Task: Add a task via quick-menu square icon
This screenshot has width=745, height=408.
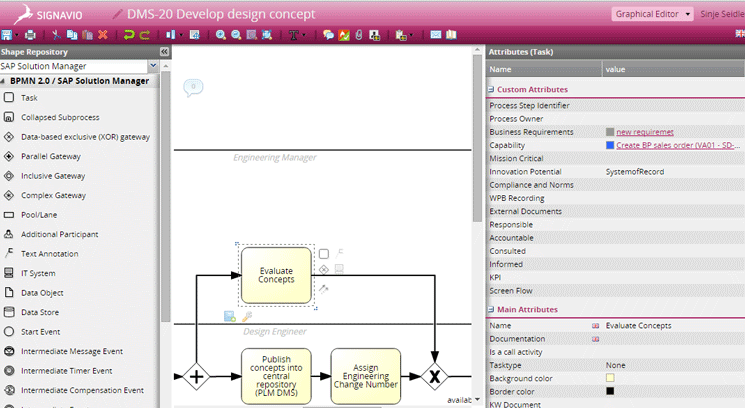Action: click(324, 254)
